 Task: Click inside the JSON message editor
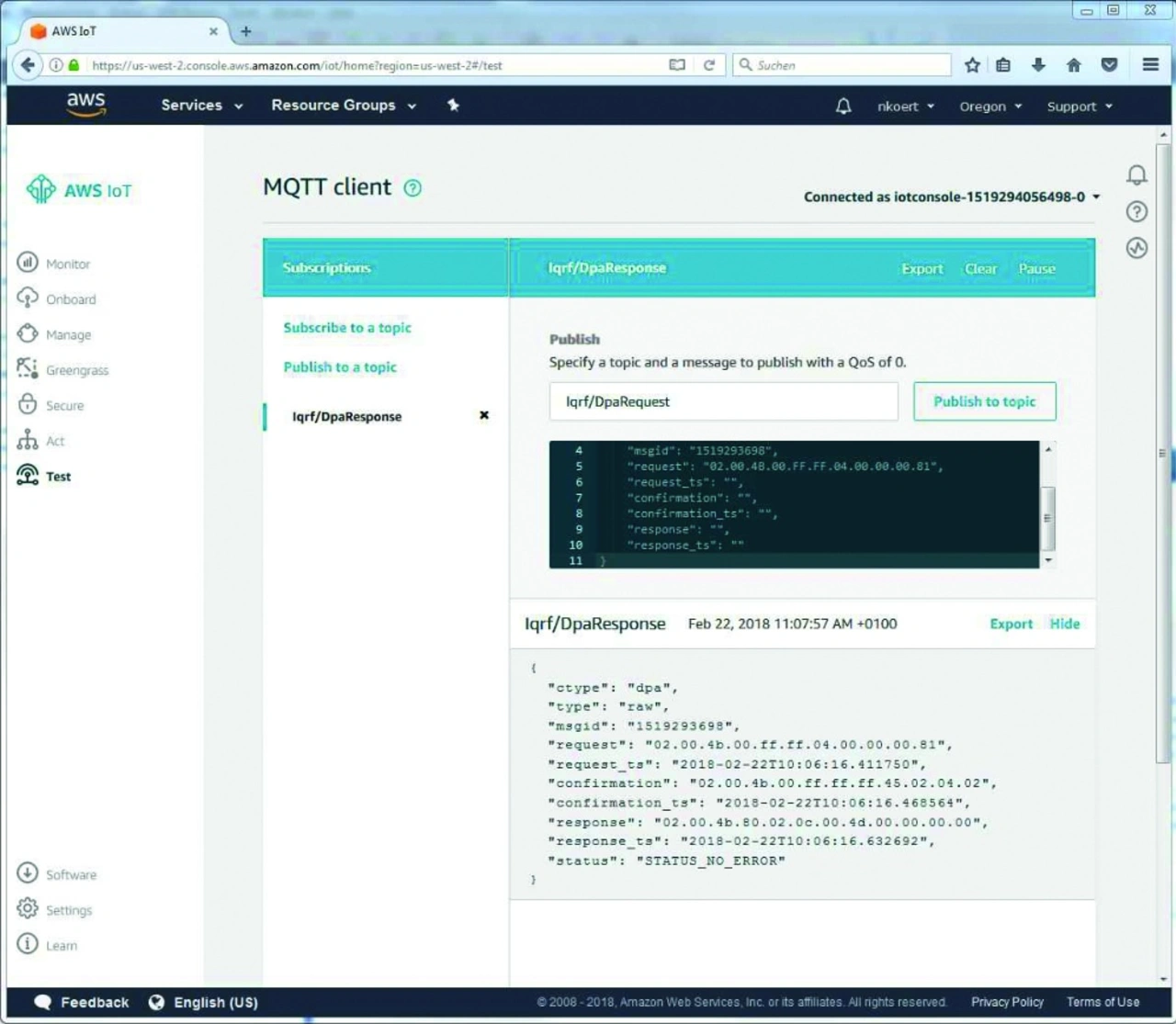(x=794, y=504)
